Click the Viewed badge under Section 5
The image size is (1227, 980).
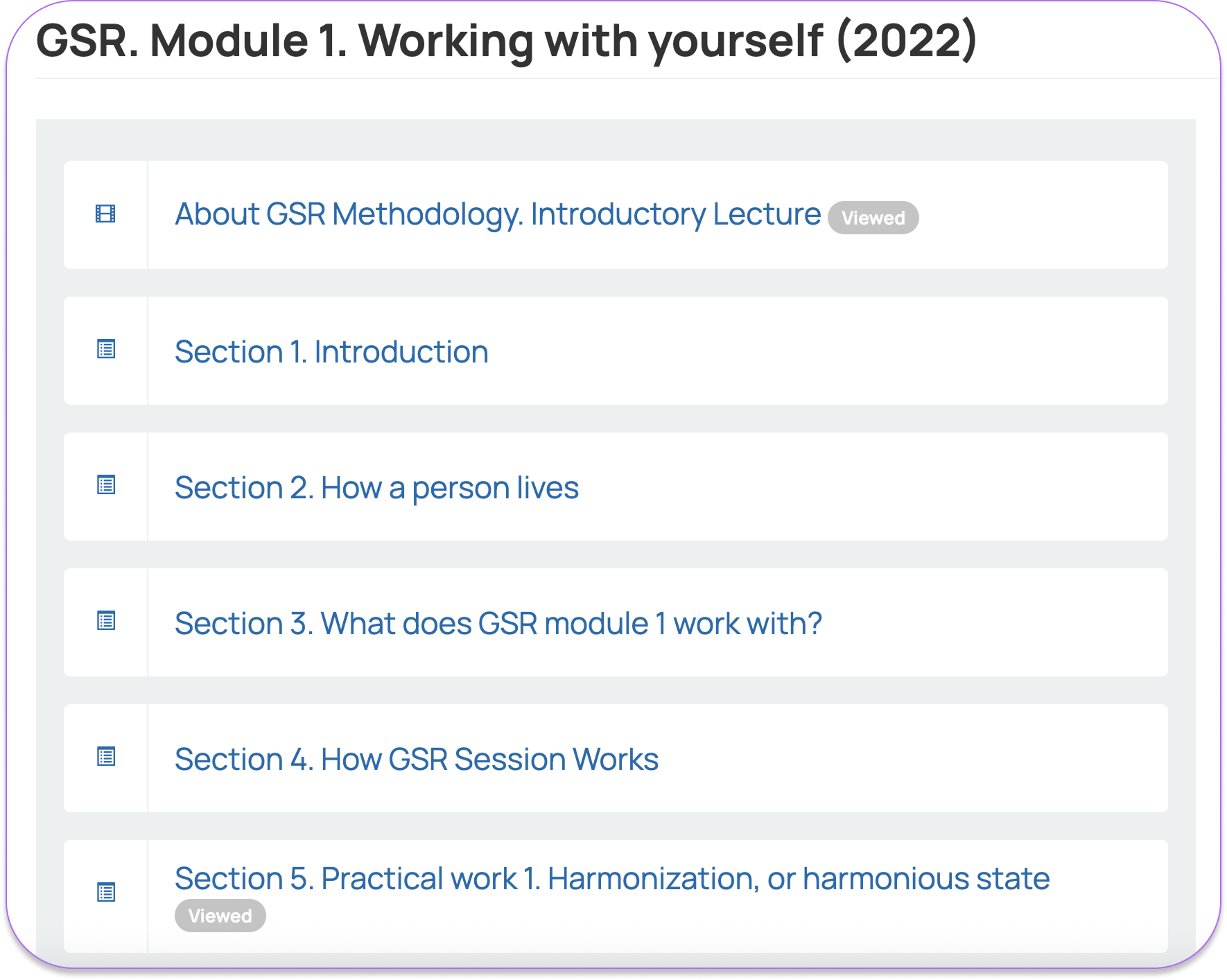click(x=220, y=916)
